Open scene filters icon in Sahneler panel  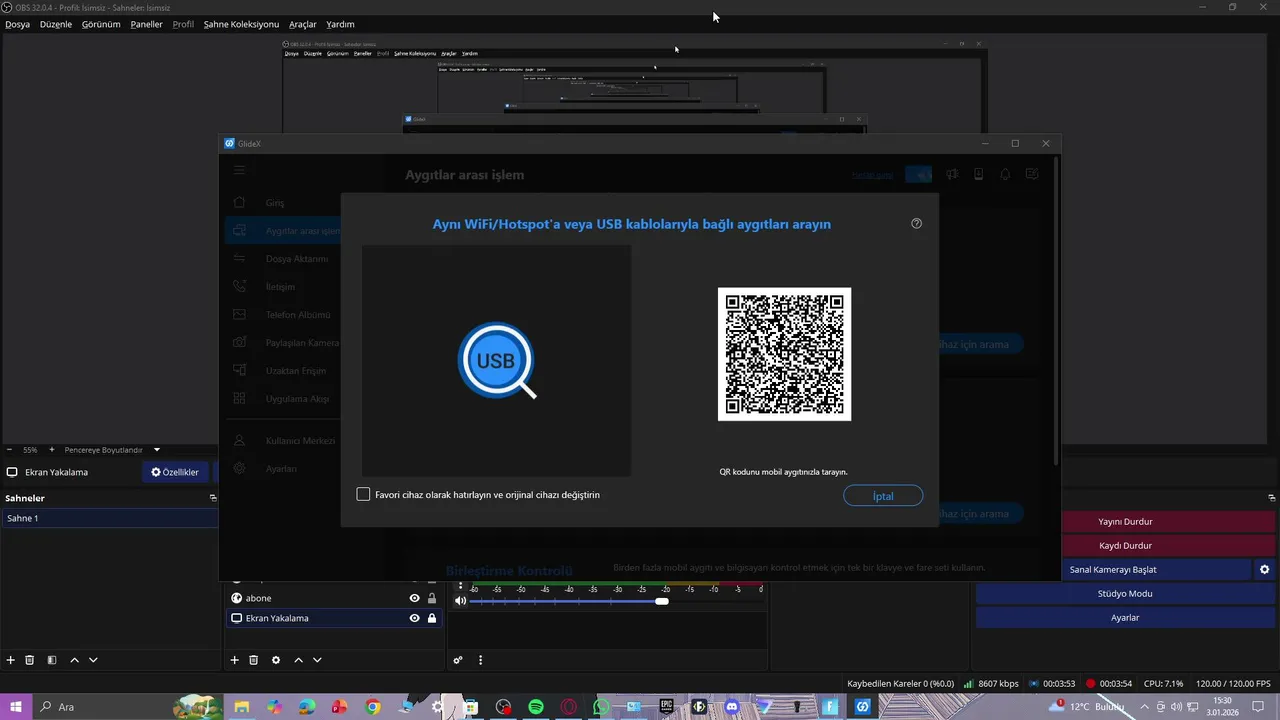tap(52, 660)
